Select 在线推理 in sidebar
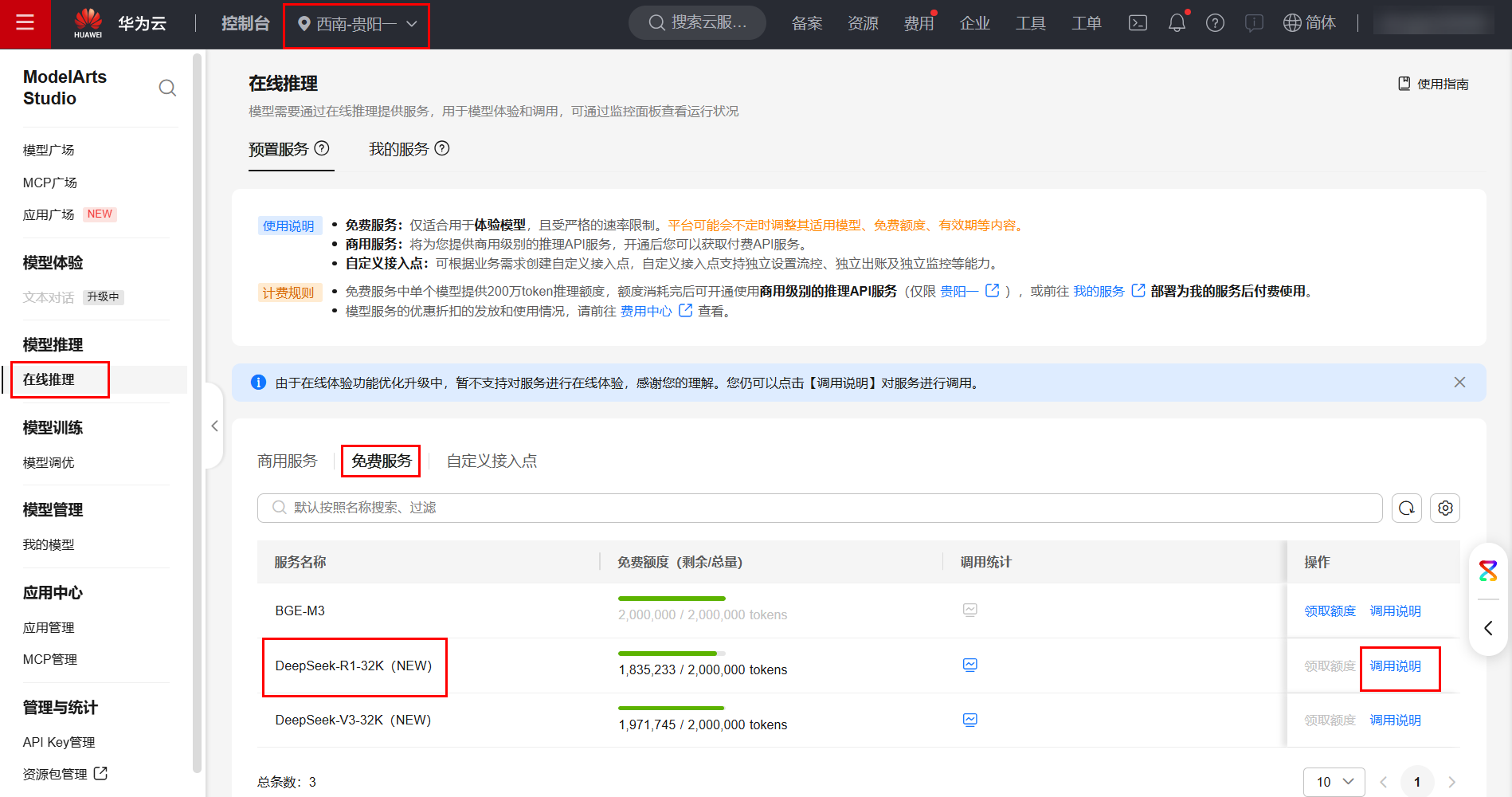 point(49,379)
